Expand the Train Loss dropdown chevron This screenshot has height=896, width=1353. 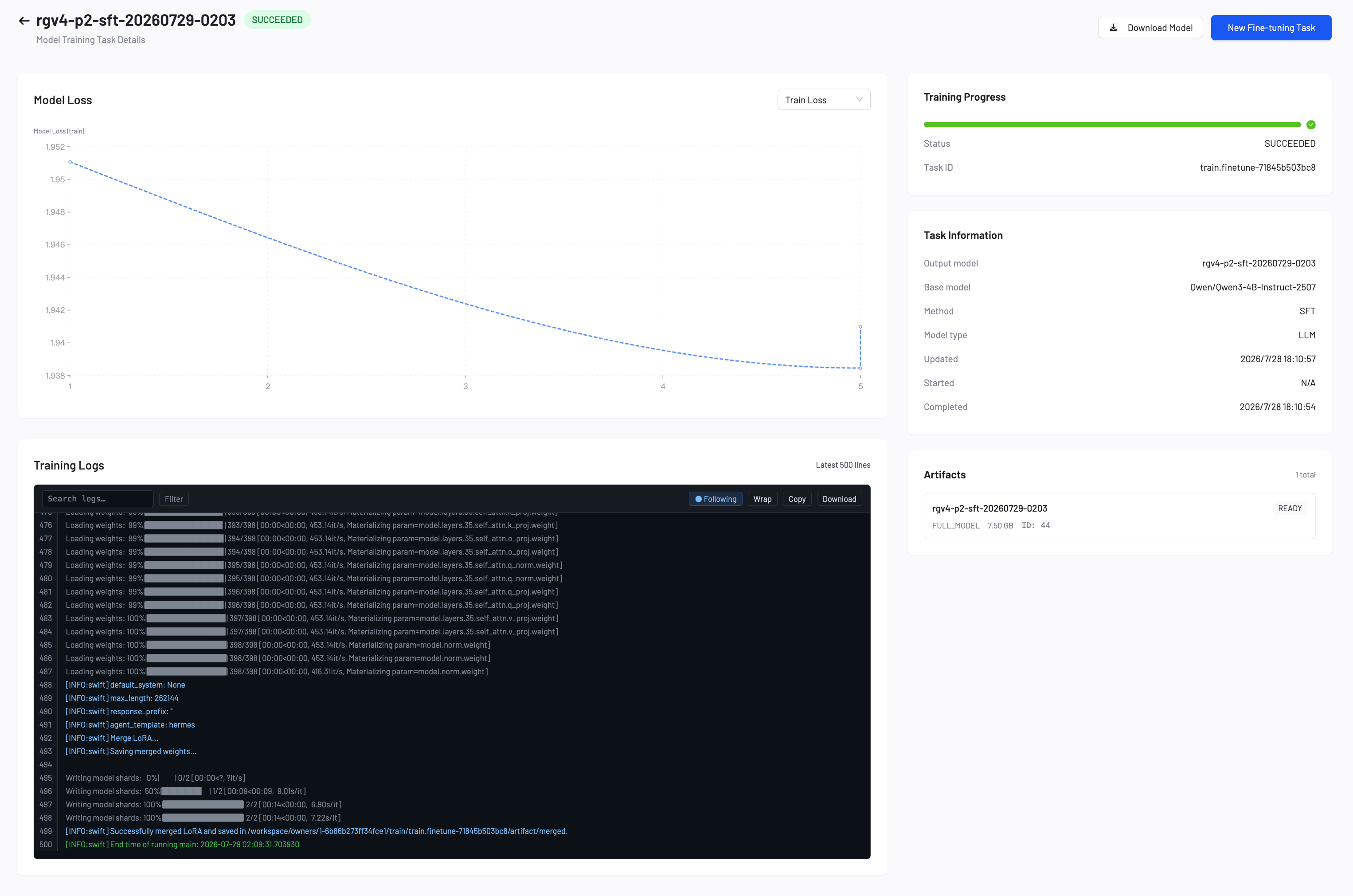pos(859,99)
